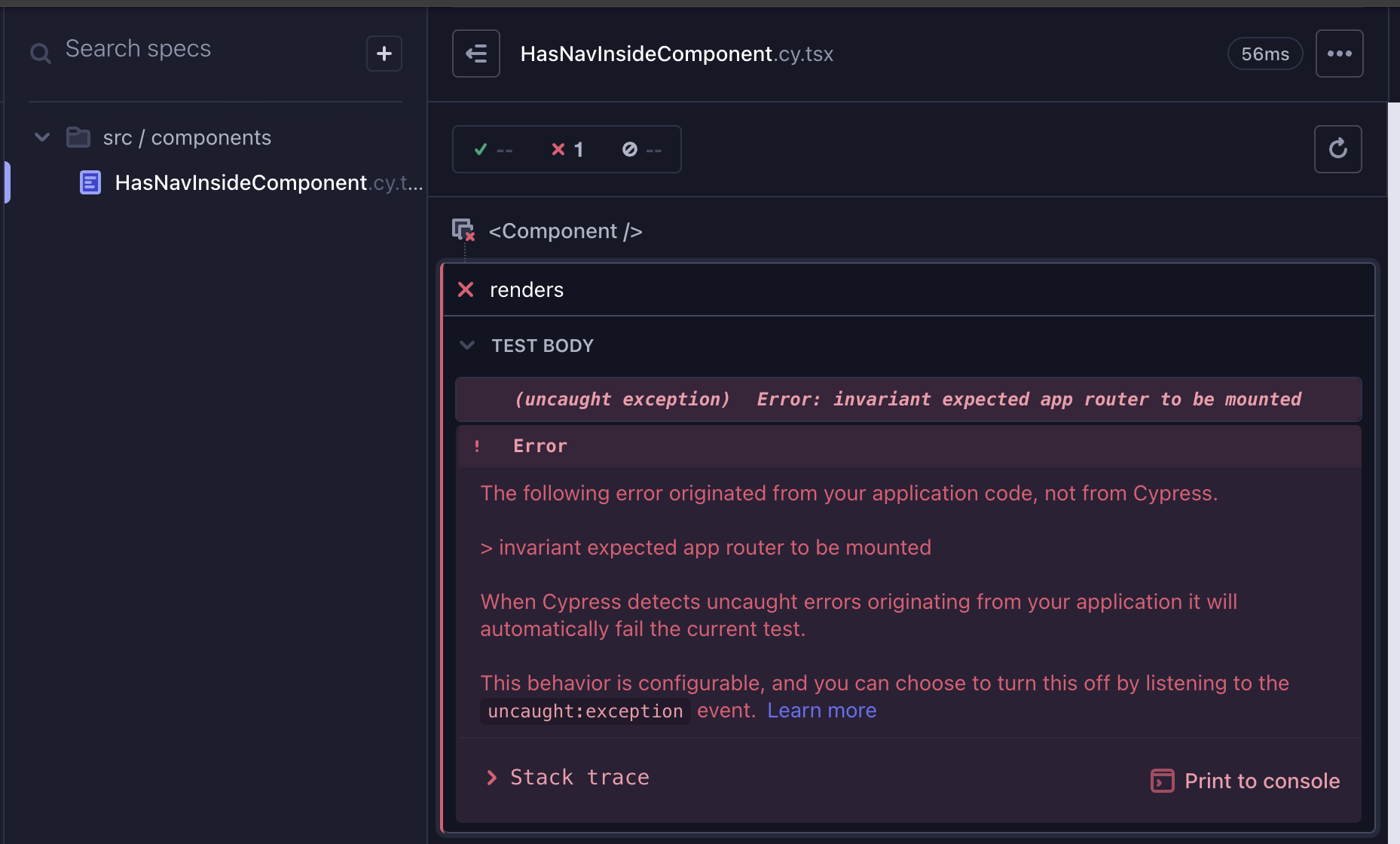The height and width of the screenshot is (844, 1400).
Task: Click the failed tests X counter
Action: [x=567, y=149]
